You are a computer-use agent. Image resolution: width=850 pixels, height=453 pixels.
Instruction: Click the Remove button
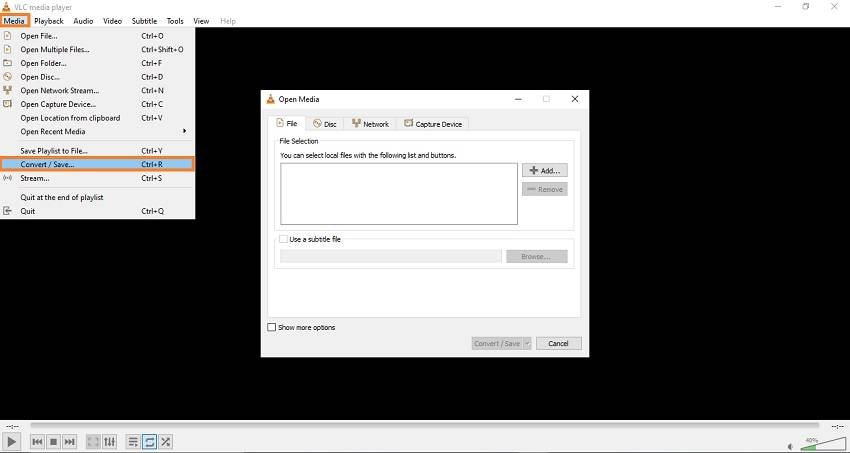pyautogui.click(x=545, y=189)
